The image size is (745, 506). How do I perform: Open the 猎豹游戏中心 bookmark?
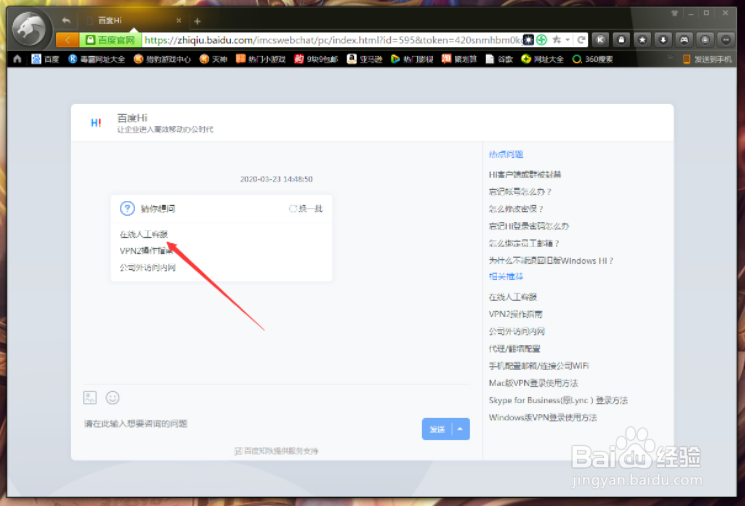(162, 59)
